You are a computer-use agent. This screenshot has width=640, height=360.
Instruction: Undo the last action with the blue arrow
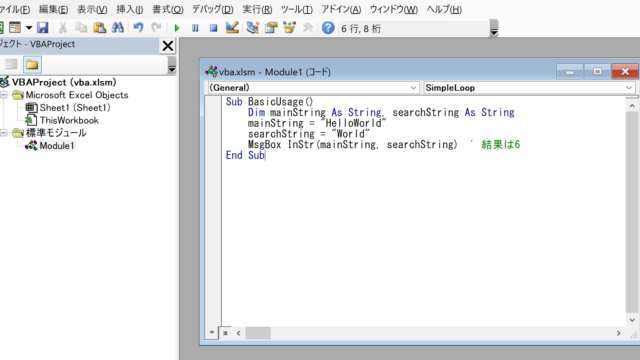[138, 28]
